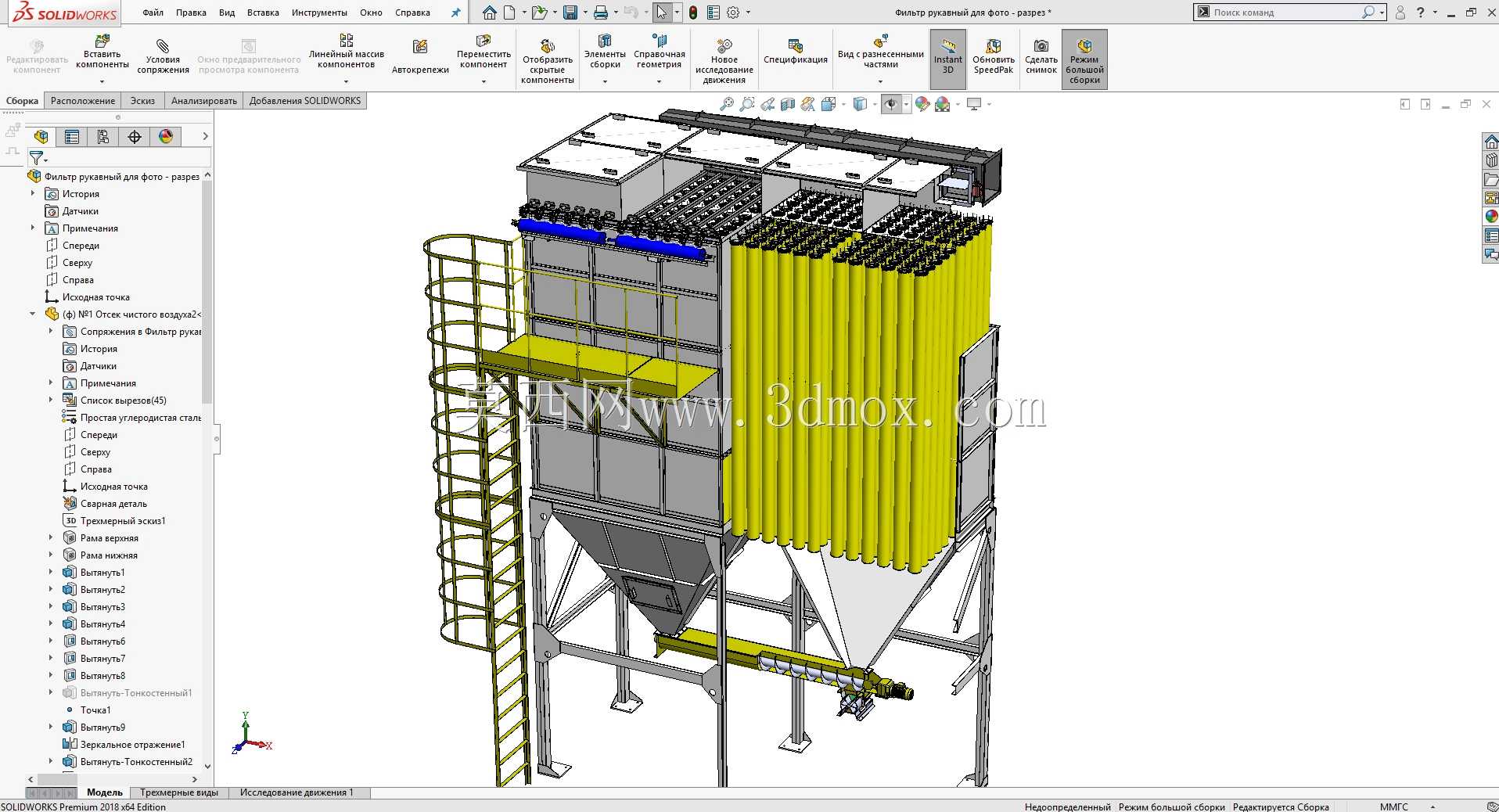Expand the История tree node under the assembly
Viewport: 1499px width, 812px height.
point(33,193)
